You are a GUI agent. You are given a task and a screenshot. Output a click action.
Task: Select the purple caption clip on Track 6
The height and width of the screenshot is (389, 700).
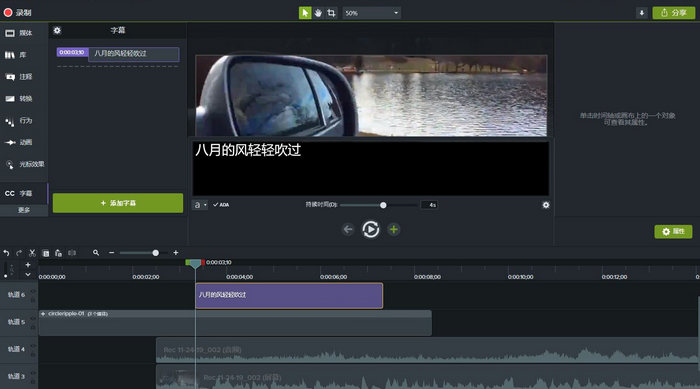point(289,296)
